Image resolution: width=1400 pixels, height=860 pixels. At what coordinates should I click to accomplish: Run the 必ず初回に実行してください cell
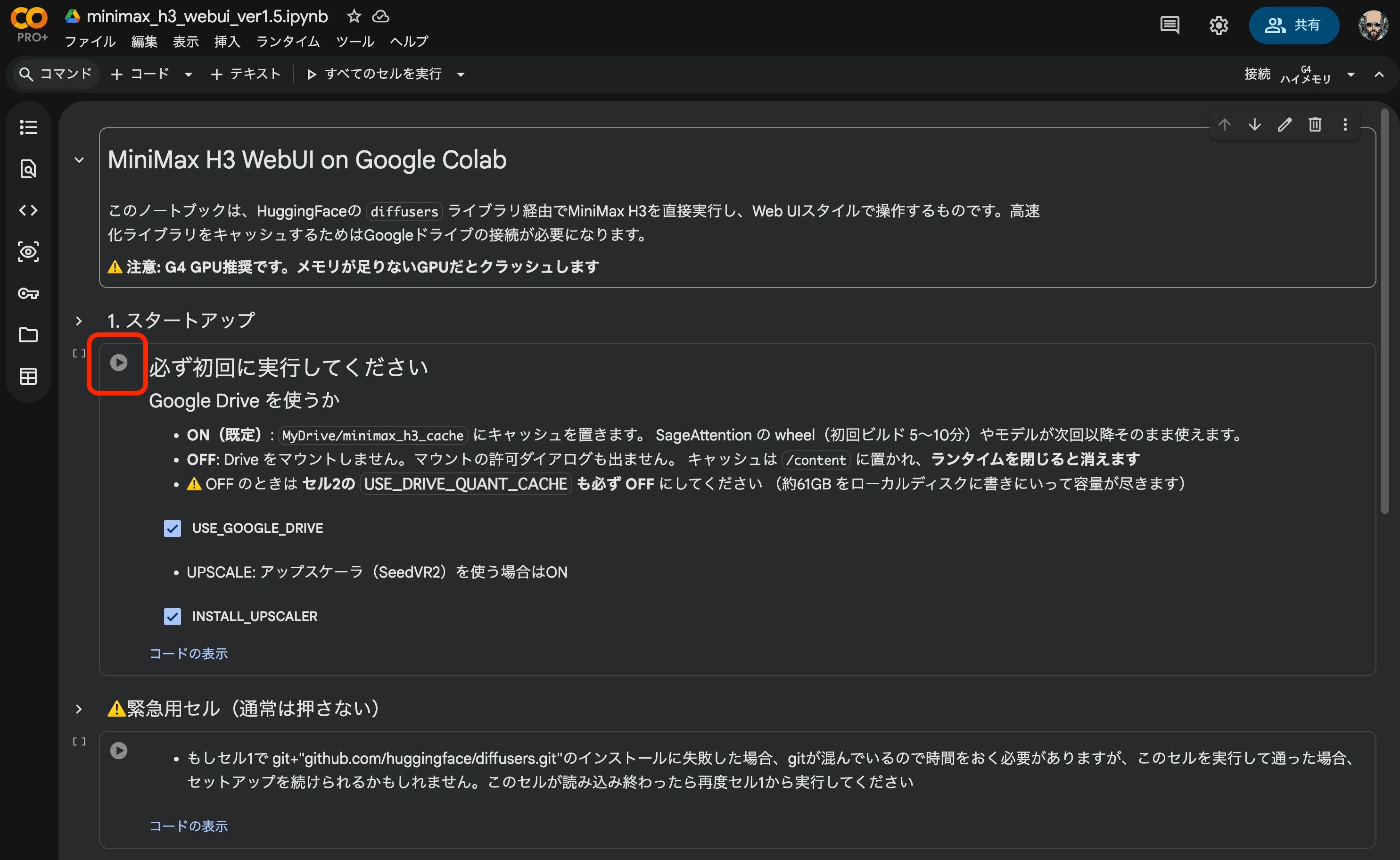coord(118,362)
